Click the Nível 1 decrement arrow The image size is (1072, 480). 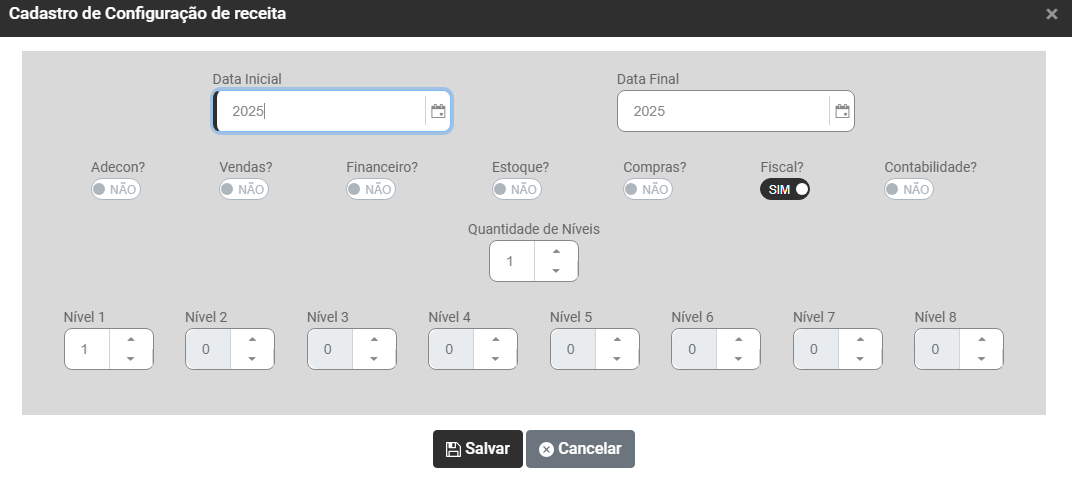131,359
